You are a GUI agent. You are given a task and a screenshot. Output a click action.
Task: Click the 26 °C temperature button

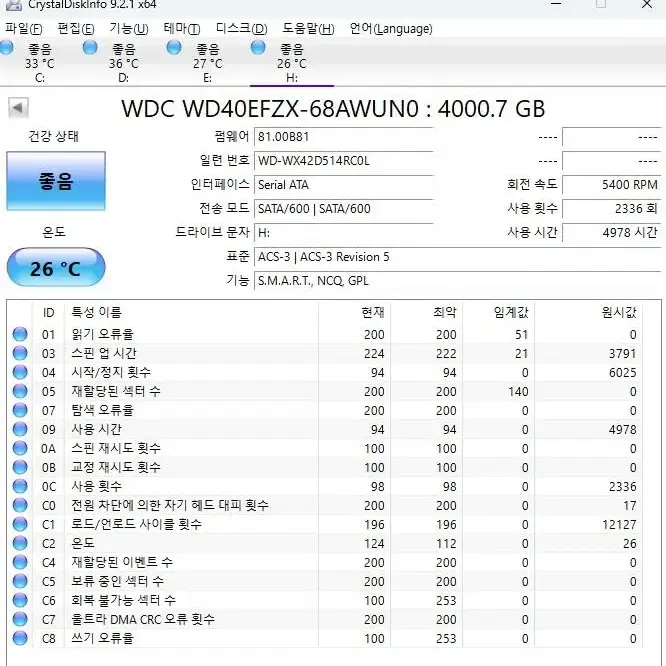click(x=56, y=268)
